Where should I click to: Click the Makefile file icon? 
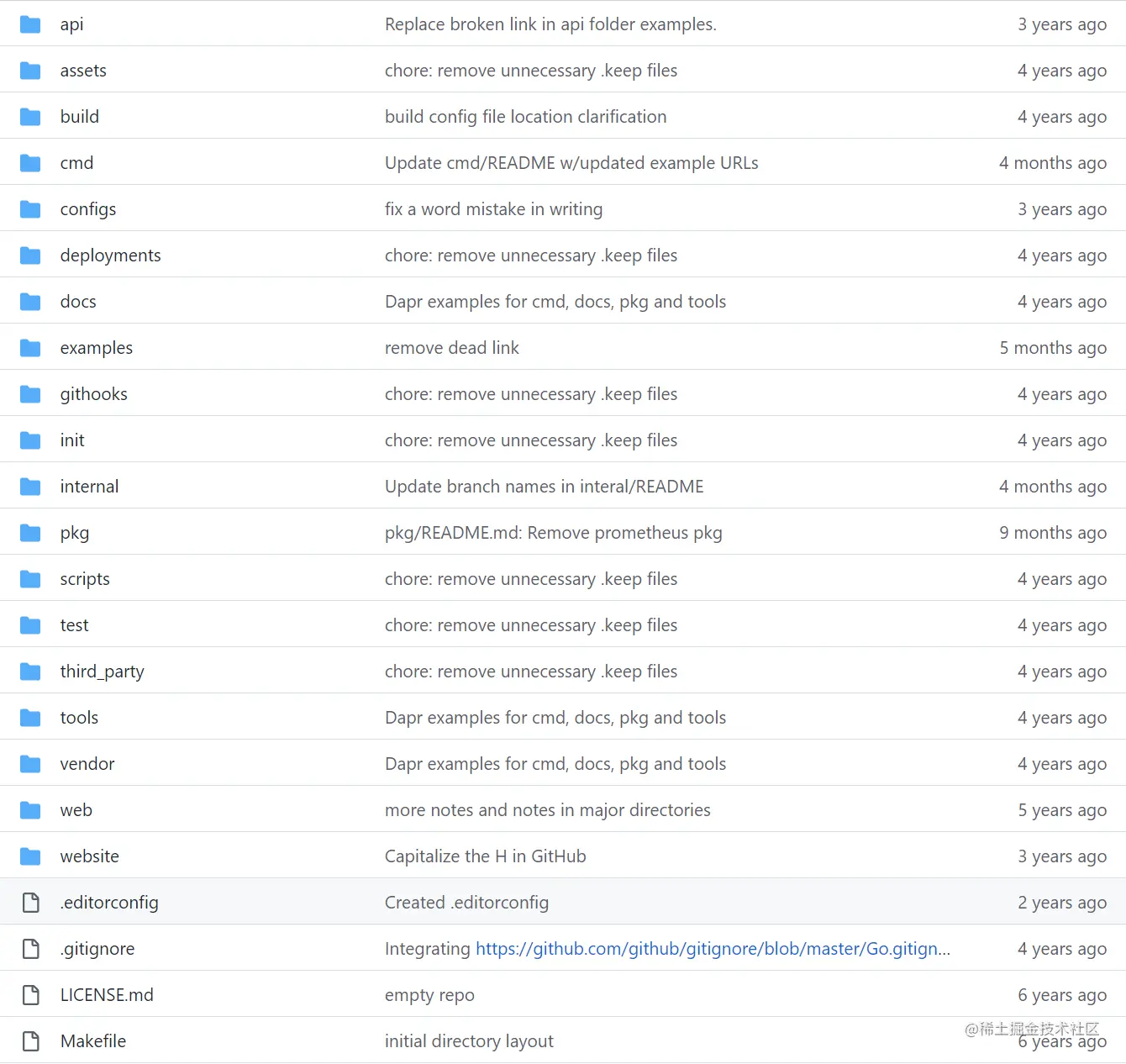[x=31, y=1041]
